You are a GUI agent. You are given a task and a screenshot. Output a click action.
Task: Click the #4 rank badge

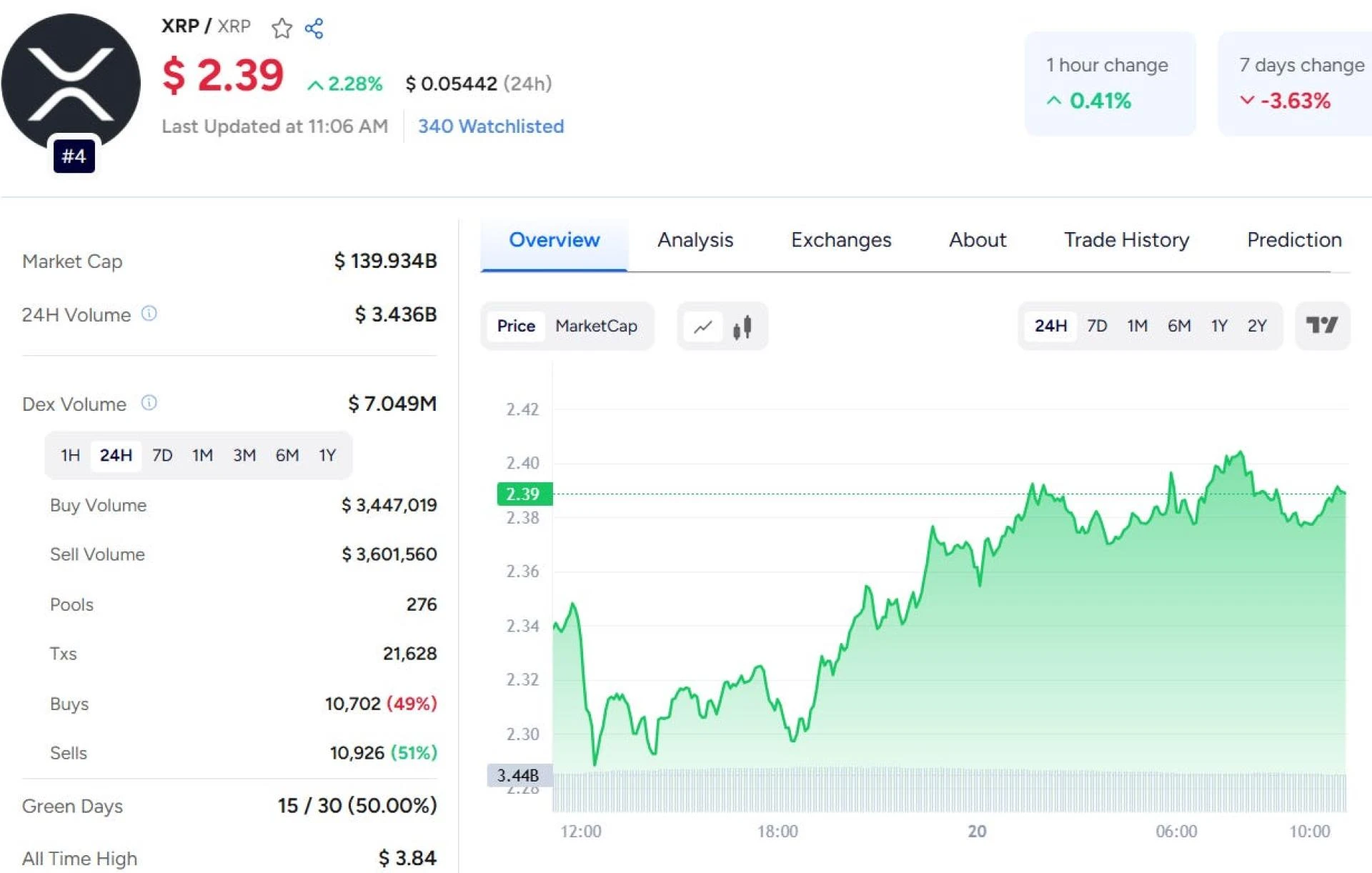click(74, 156)
